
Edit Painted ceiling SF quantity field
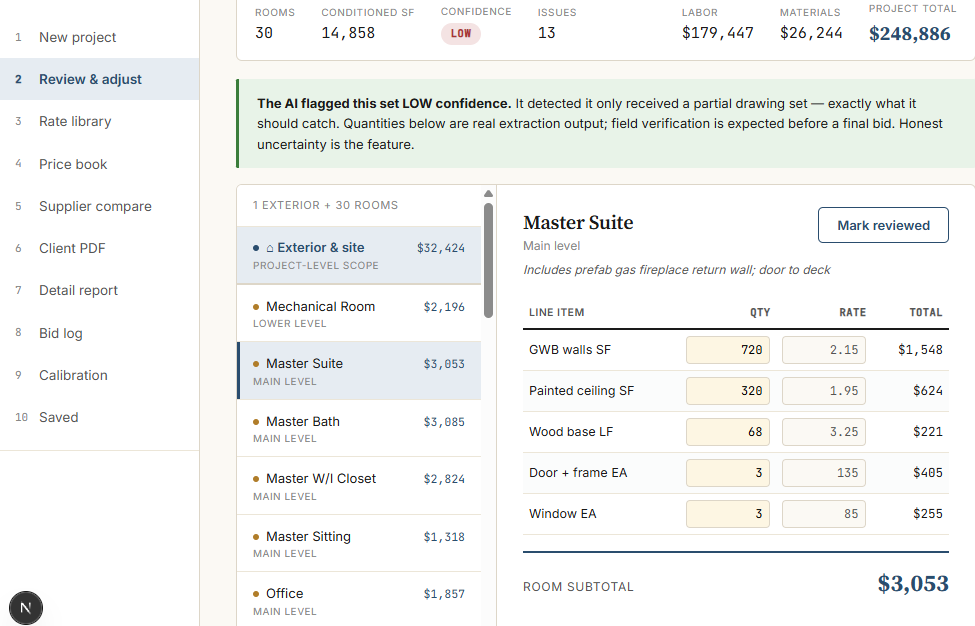click(x=728, y=391)
